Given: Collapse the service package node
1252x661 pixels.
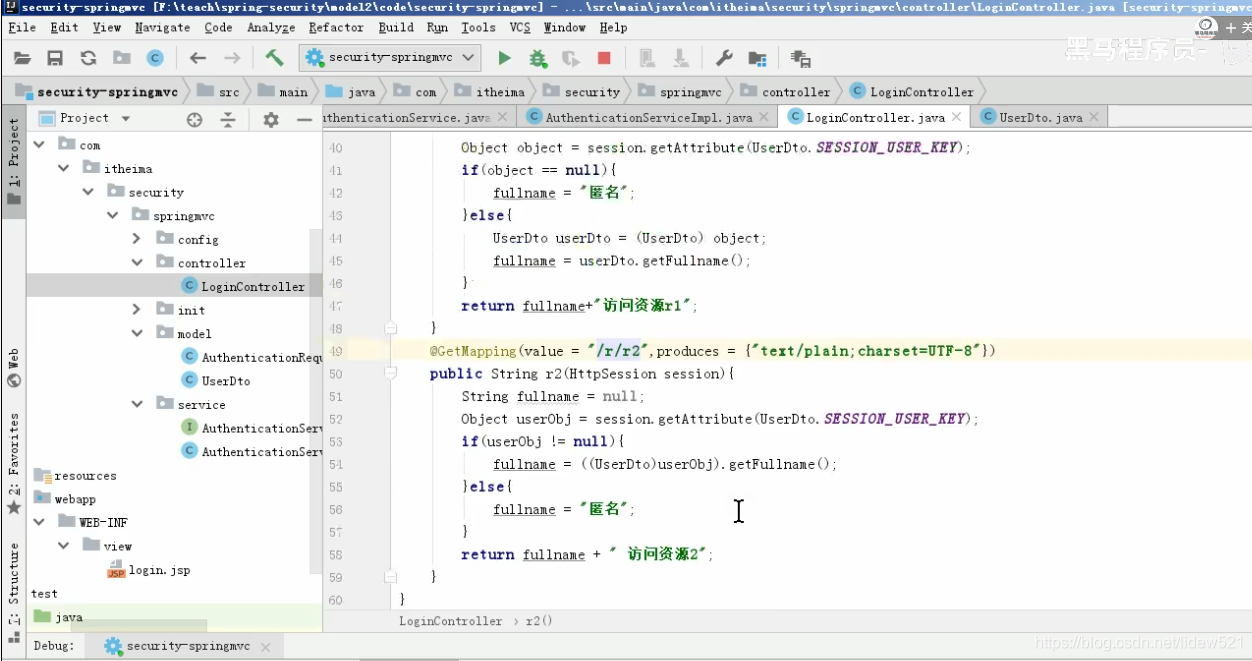Looking at the screenshot, I should 136,404.
